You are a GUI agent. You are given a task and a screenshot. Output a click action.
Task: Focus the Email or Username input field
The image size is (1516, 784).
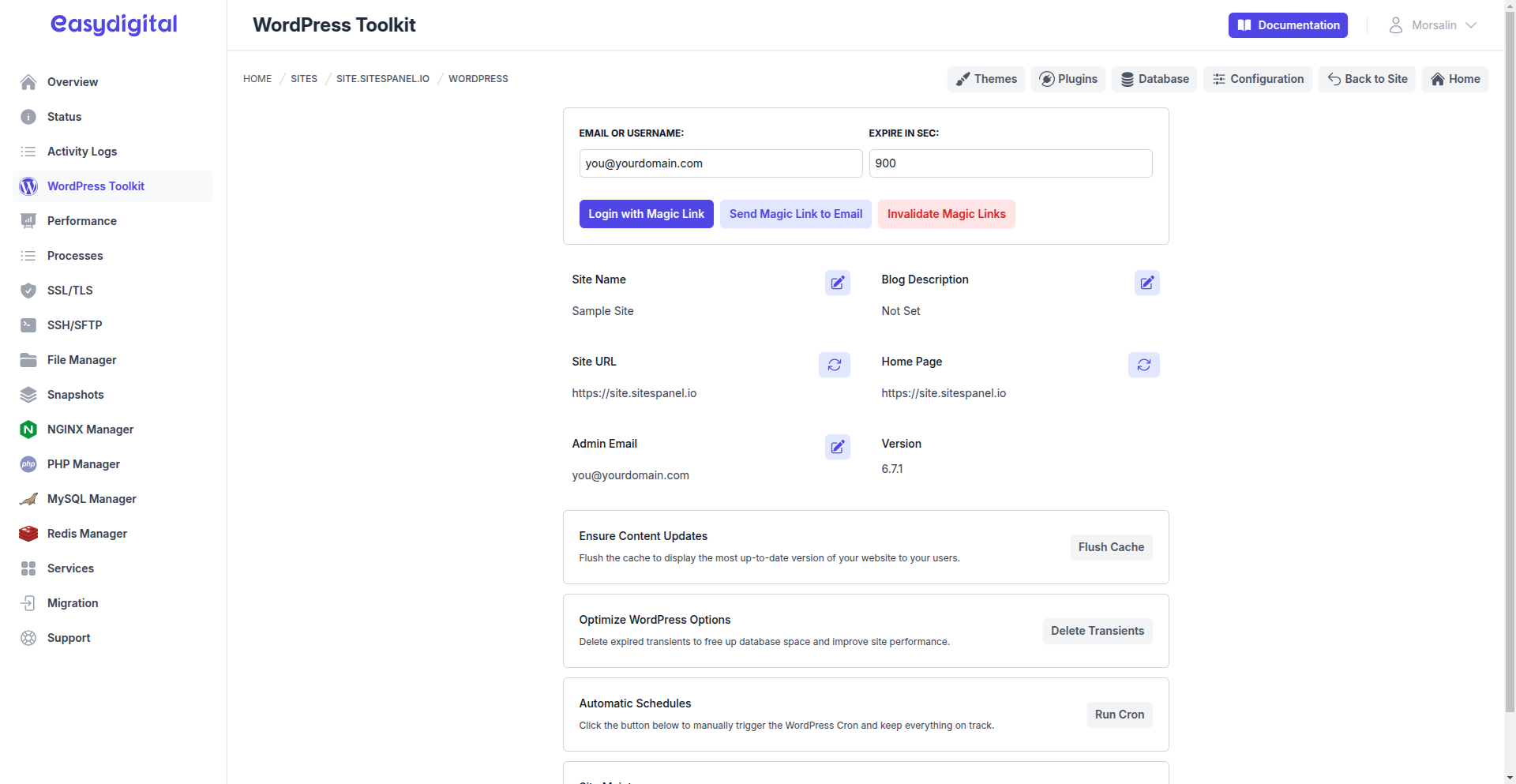coord(720,163)
